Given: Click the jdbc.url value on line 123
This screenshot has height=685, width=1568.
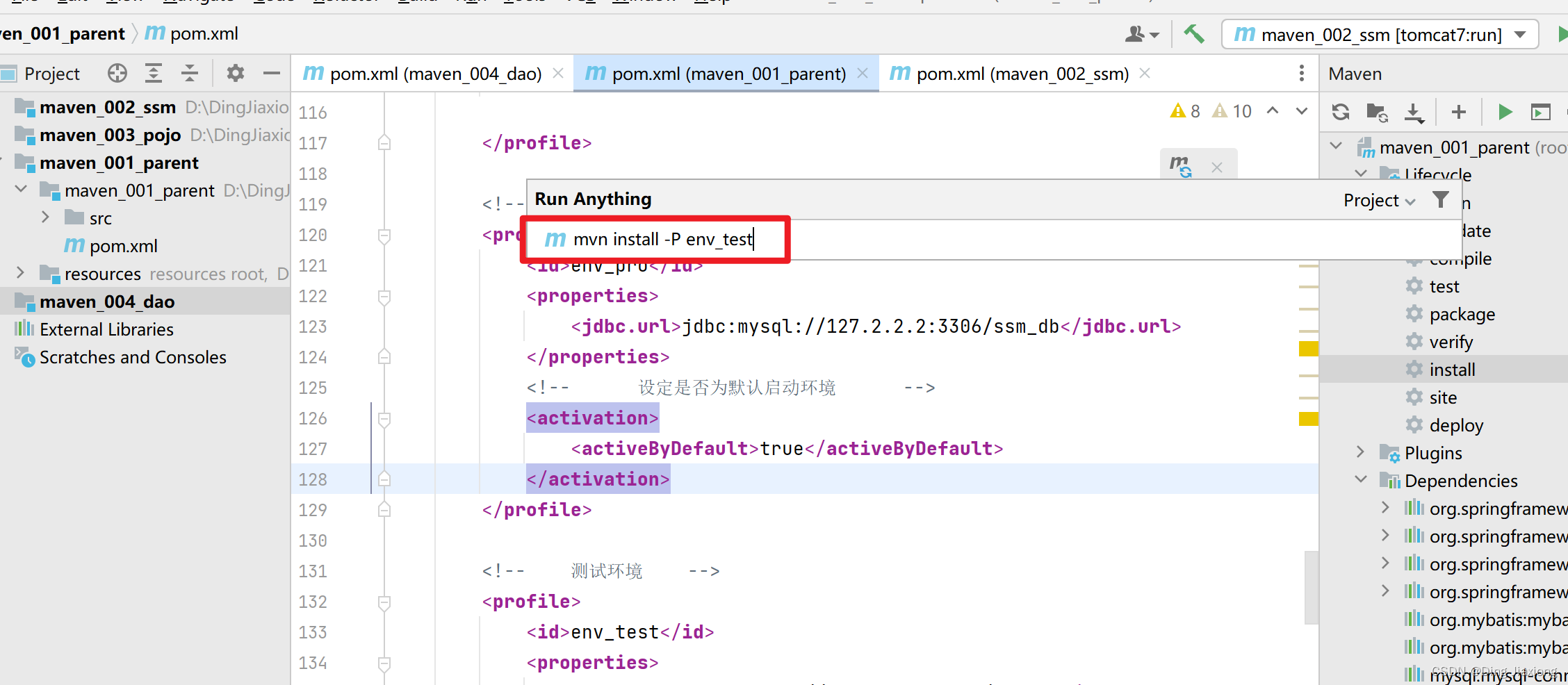Looking at the screenshot, I should pos(871,327).
